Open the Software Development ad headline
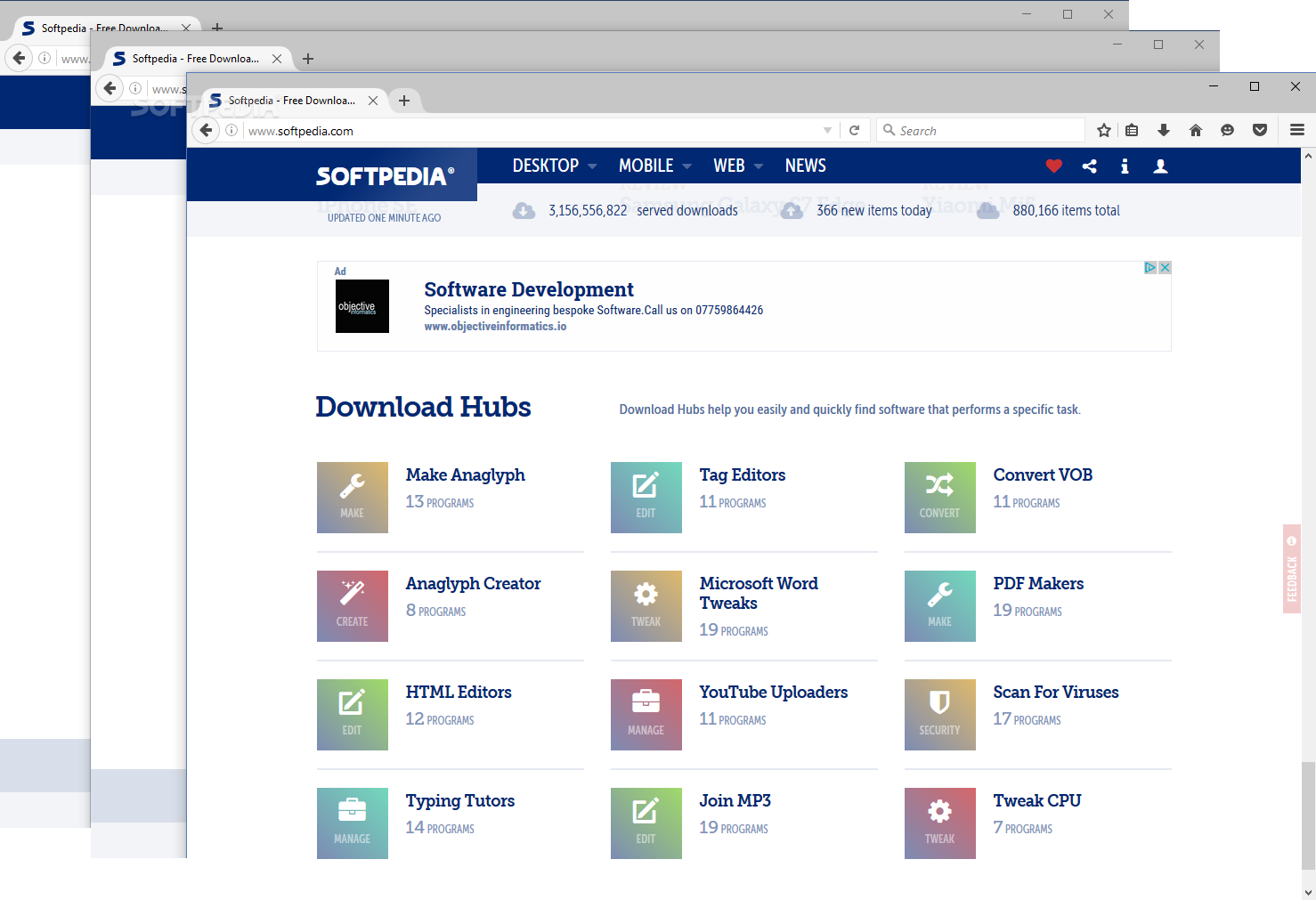 (529, 289)
